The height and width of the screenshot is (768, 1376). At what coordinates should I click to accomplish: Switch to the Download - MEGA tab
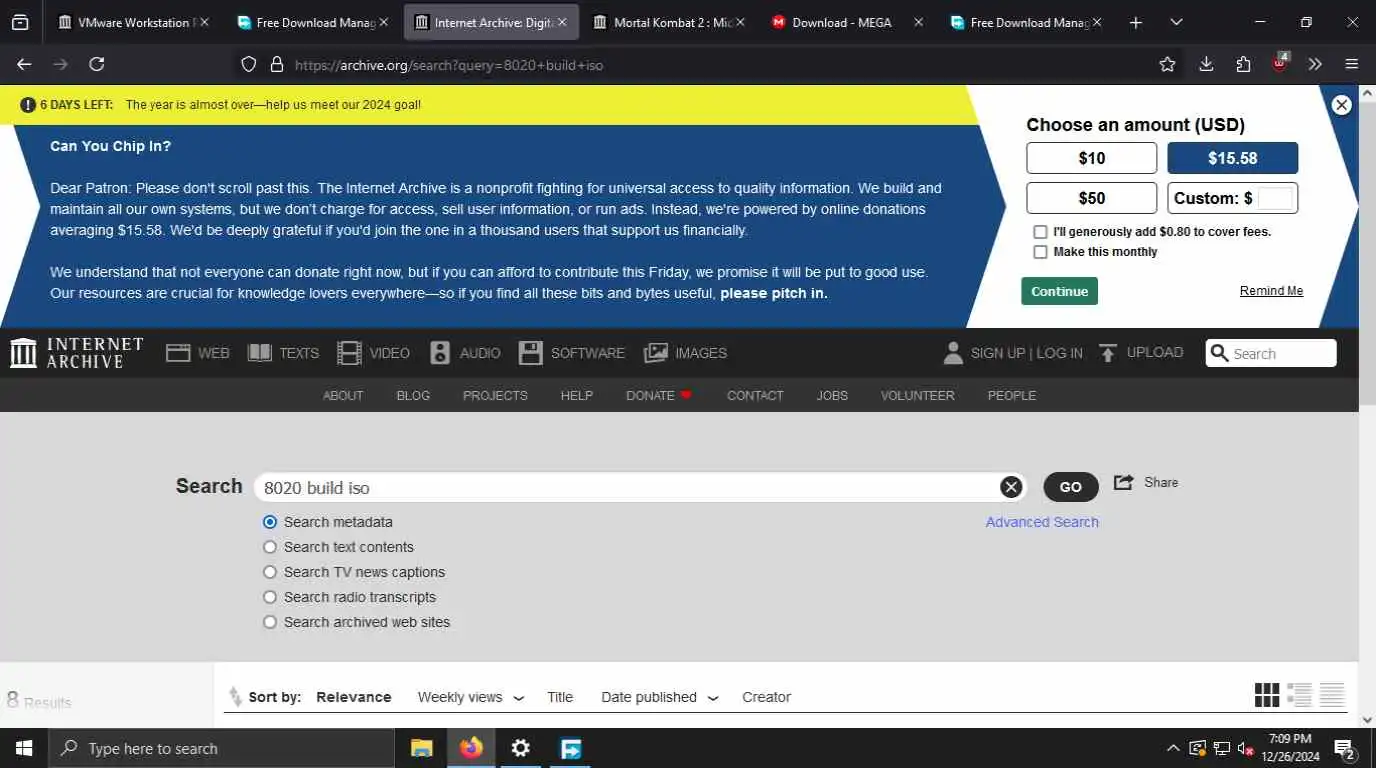click(848, 22)
